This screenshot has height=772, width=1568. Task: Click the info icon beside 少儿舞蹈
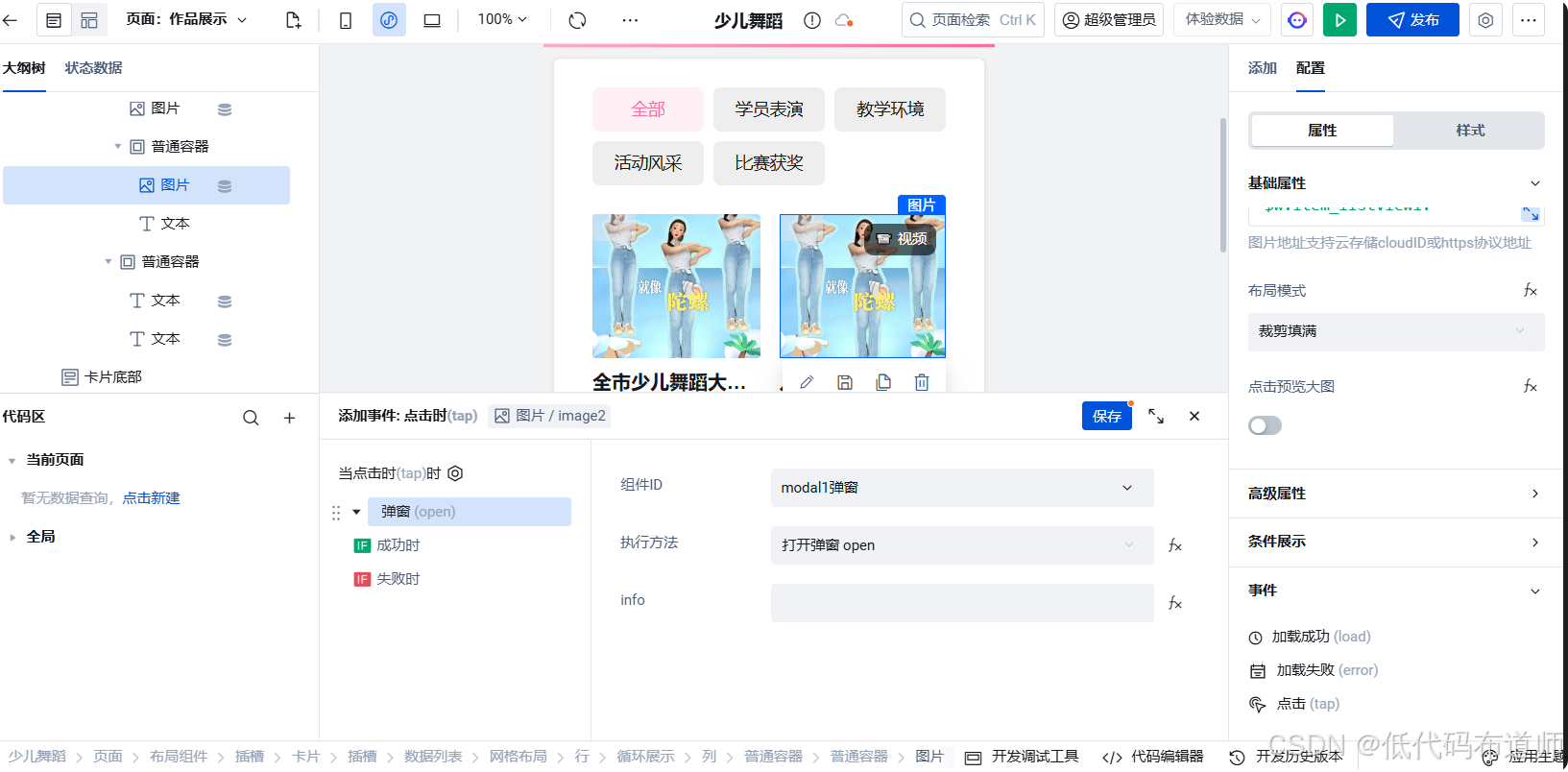pos(812,20)
